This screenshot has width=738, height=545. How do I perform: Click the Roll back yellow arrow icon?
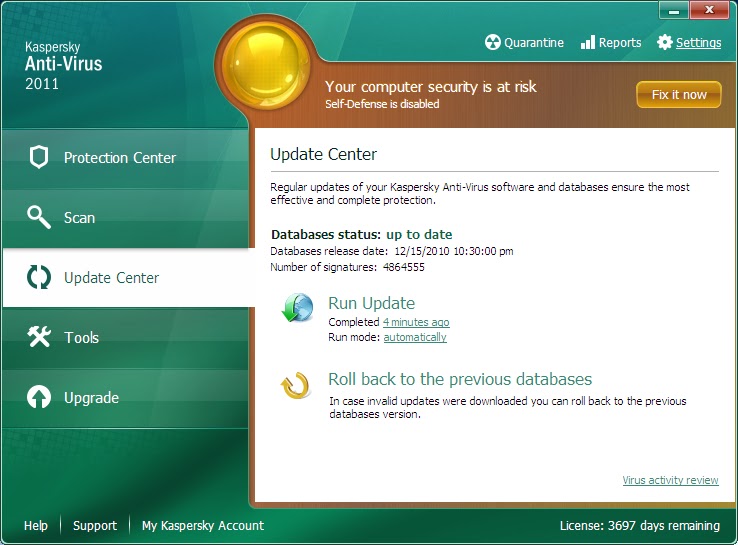[295, 385]
